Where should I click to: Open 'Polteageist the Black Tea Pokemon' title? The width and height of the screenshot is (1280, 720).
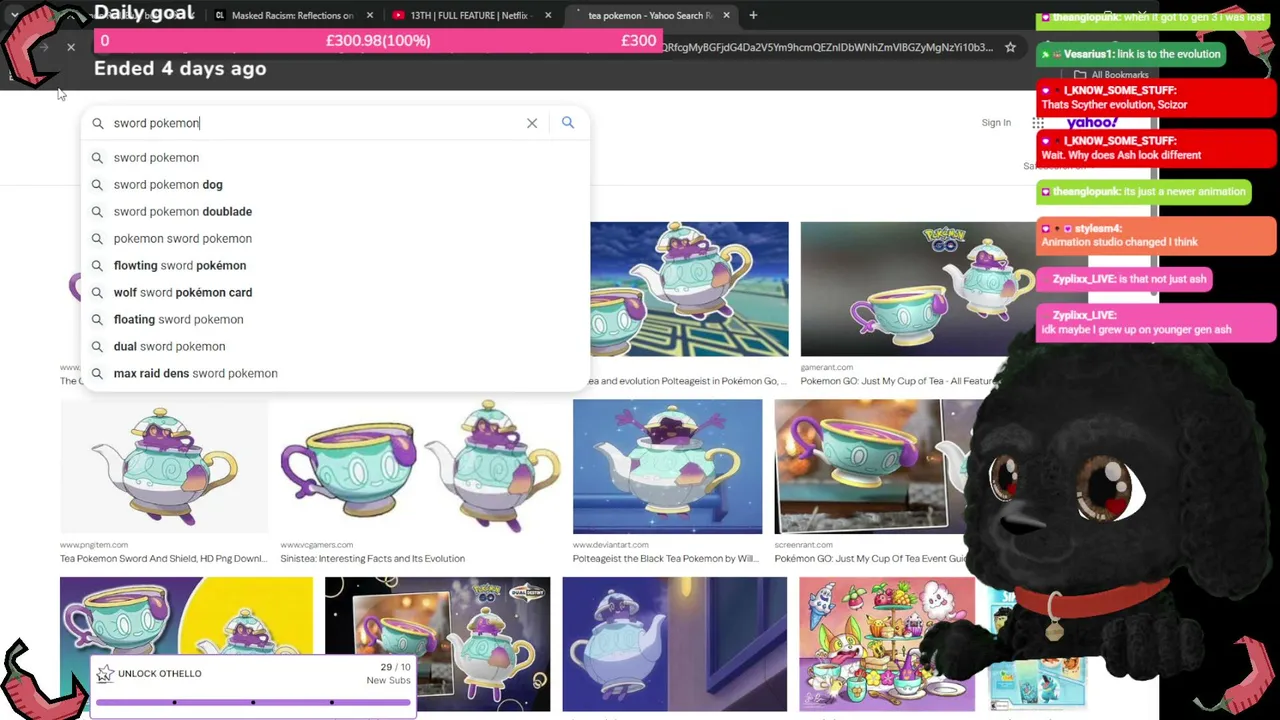coord(666,559)
